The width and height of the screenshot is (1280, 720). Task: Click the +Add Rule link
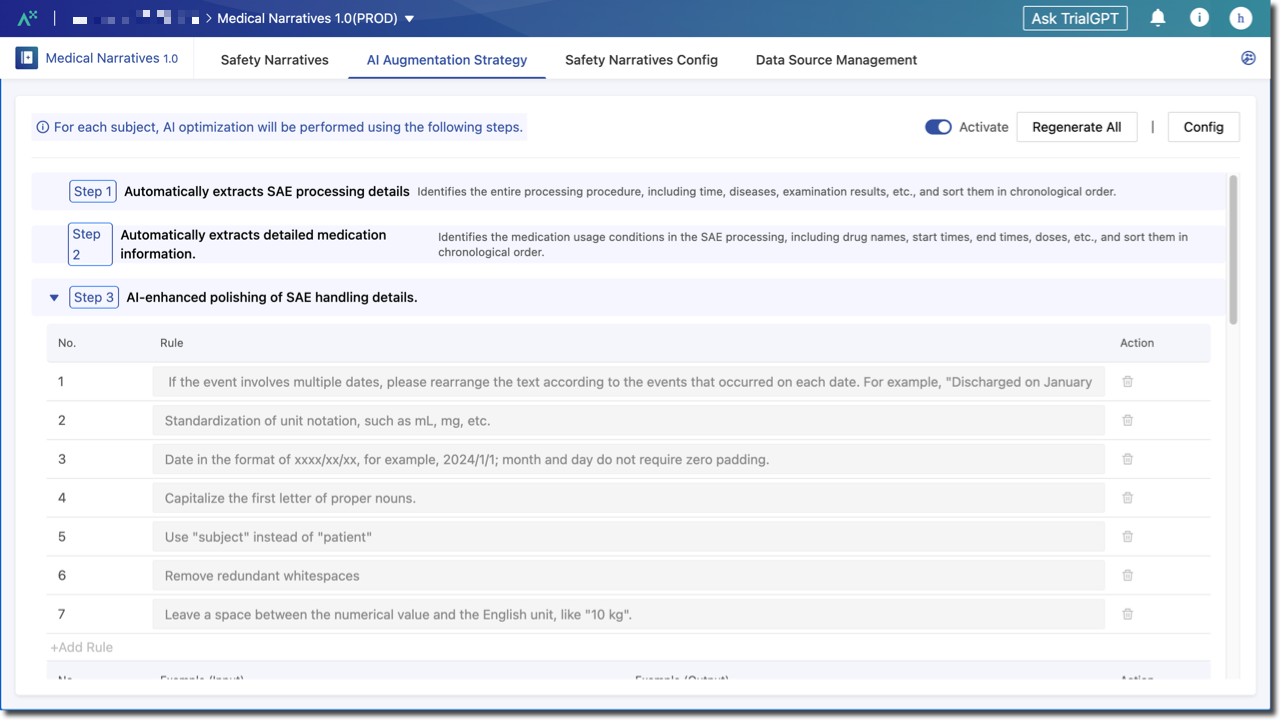[82, 647]
